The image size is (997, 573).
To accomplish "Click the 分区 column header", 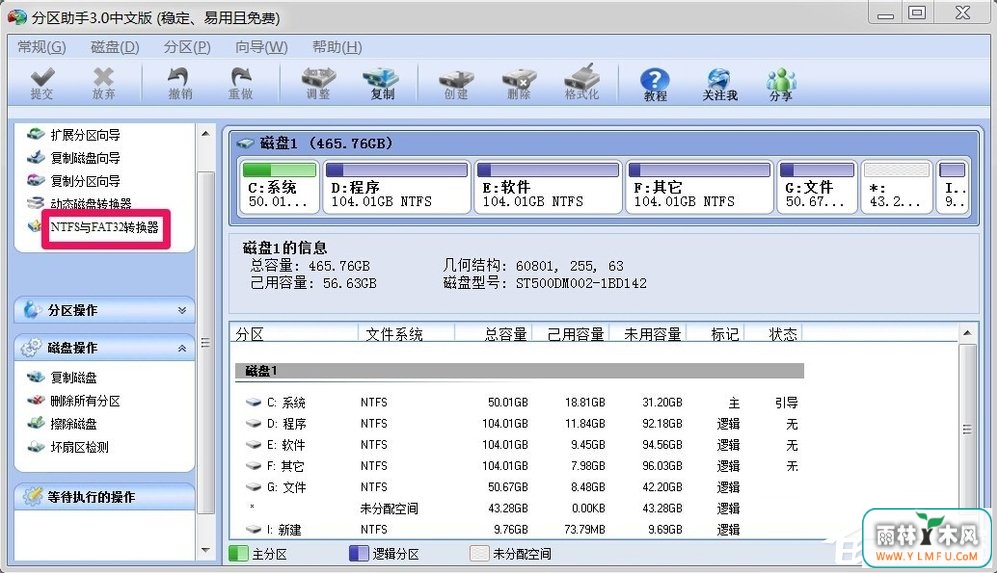I will coord(294,334).
